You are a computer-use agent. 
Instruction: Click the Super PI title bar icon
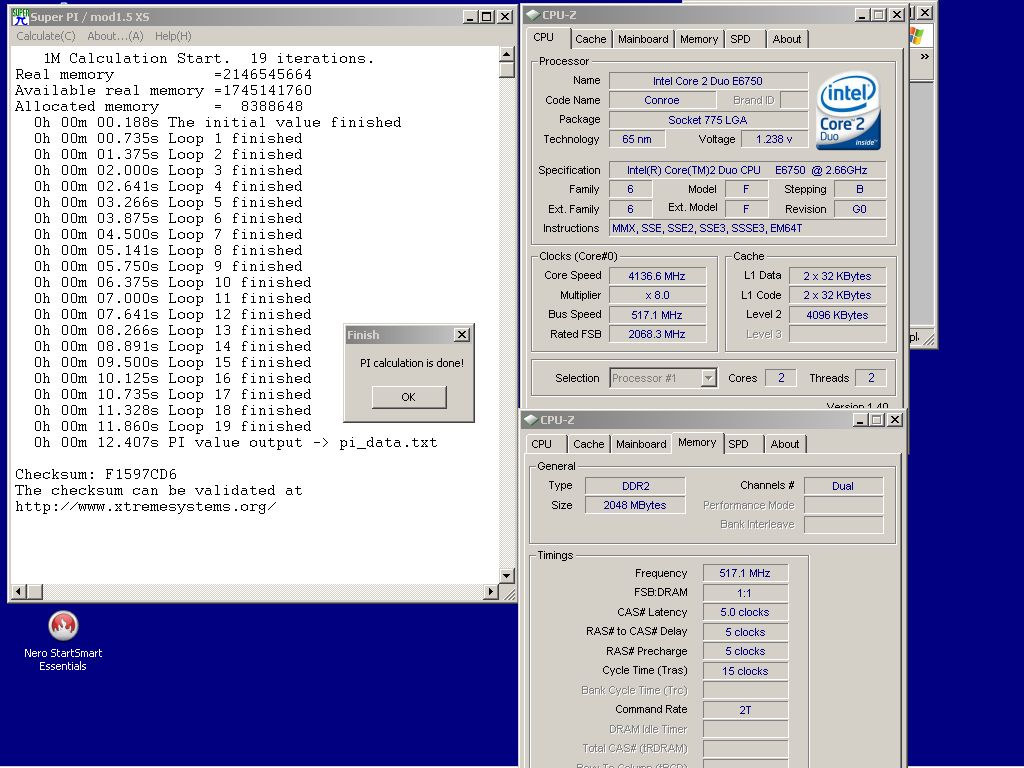click(20, 17)
